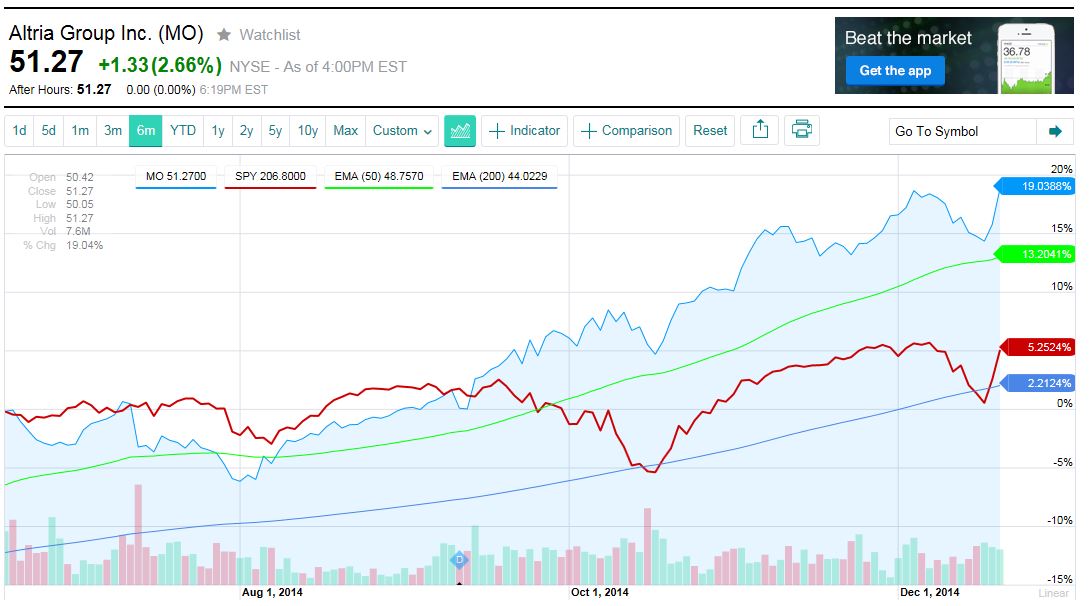Switch to YTD time range
The height and width of the screenshot is (606, 1092).
click(x=183, y=131)
